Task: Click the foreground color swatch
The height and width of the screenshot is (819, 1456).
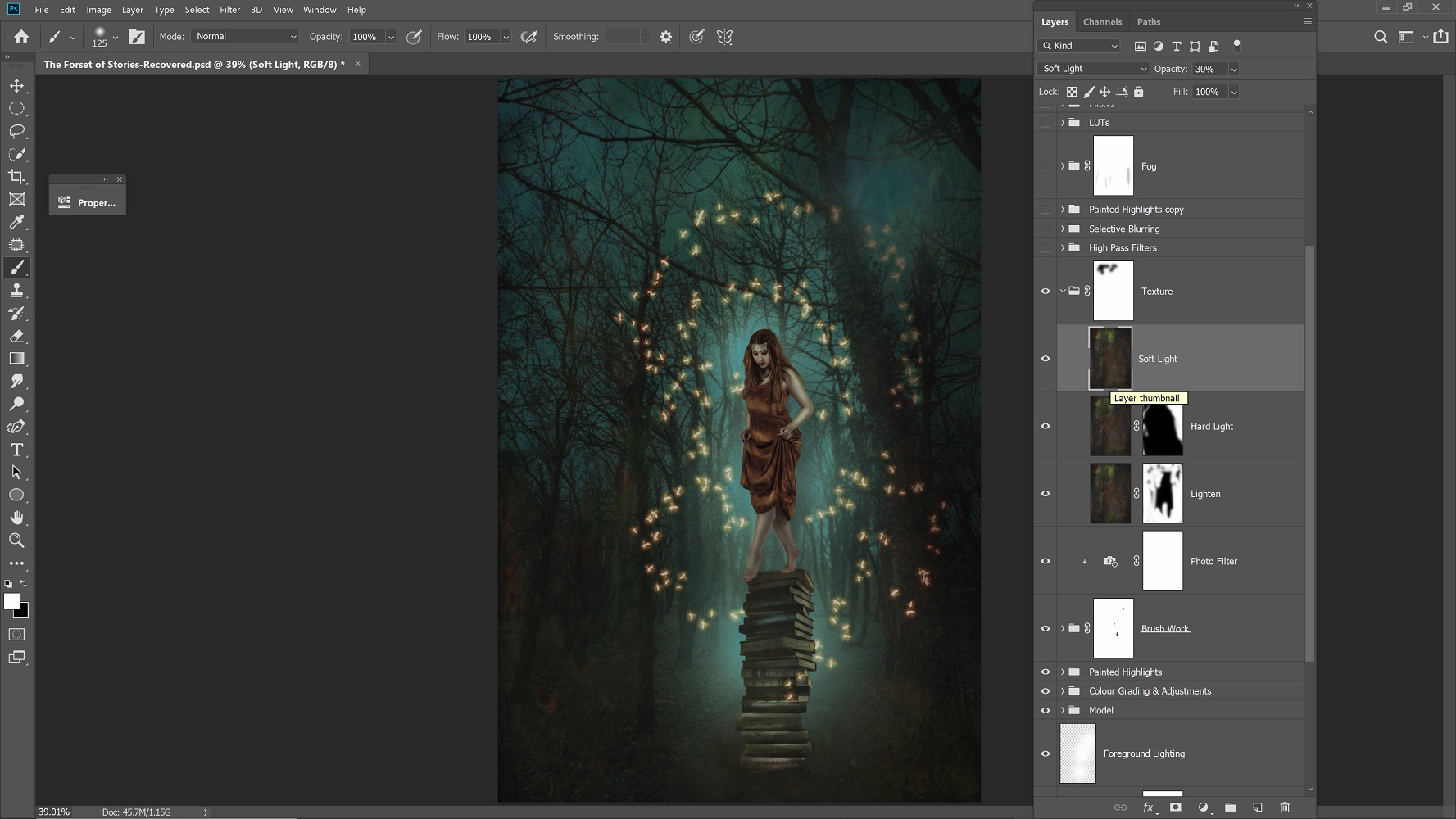Action: (x=11, y=602)
